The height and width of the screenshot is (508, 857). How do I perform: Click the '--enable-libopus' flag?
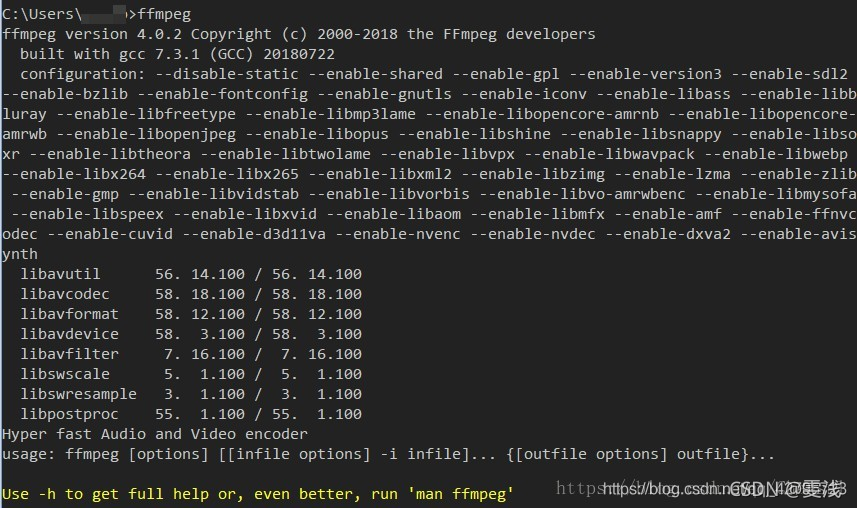(x=317, y=134)
